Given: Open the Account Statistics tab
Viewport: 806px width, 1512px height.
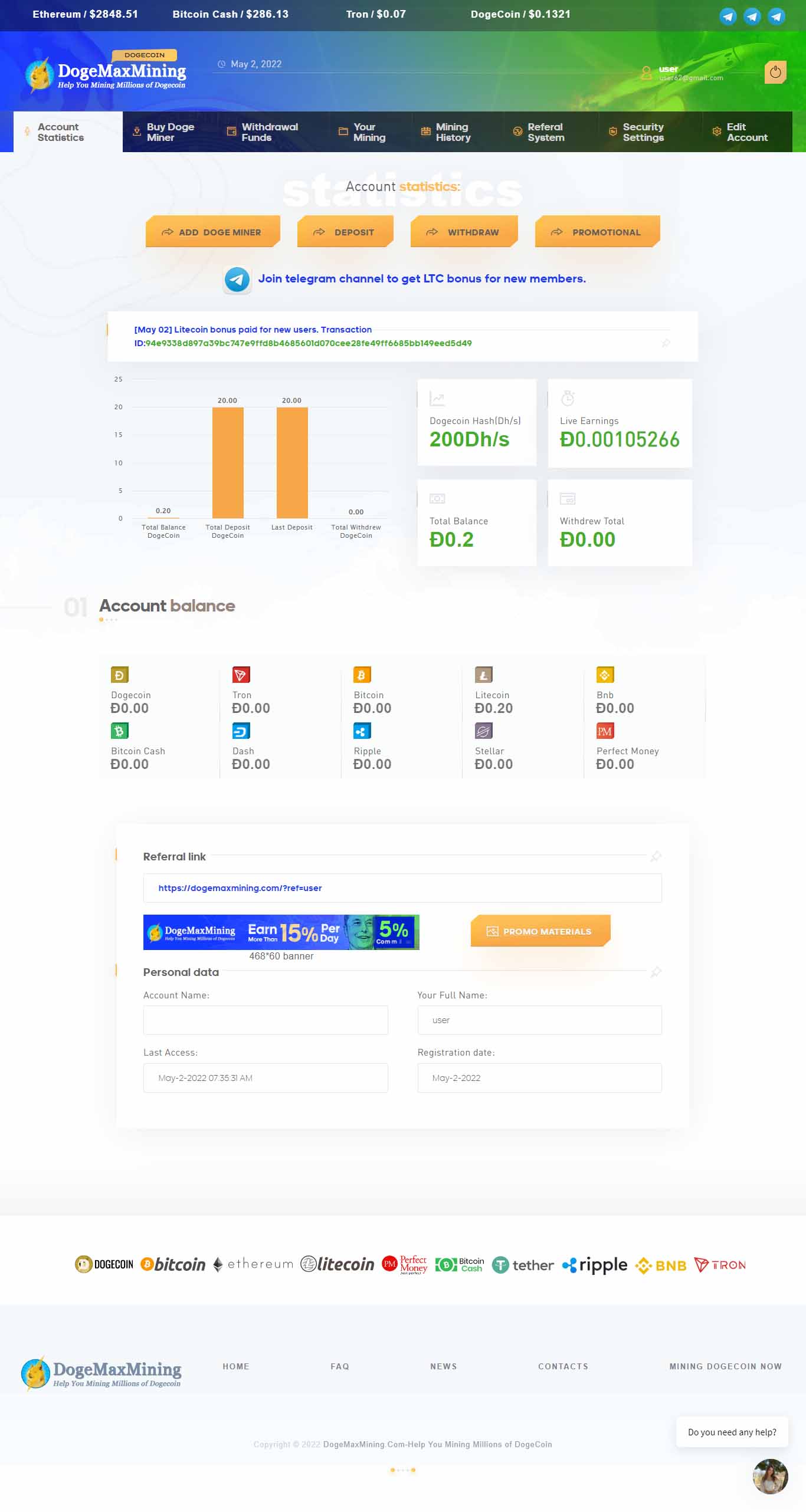Looking at the screenshot, I should pyautogui.click(x=68, y=132).
